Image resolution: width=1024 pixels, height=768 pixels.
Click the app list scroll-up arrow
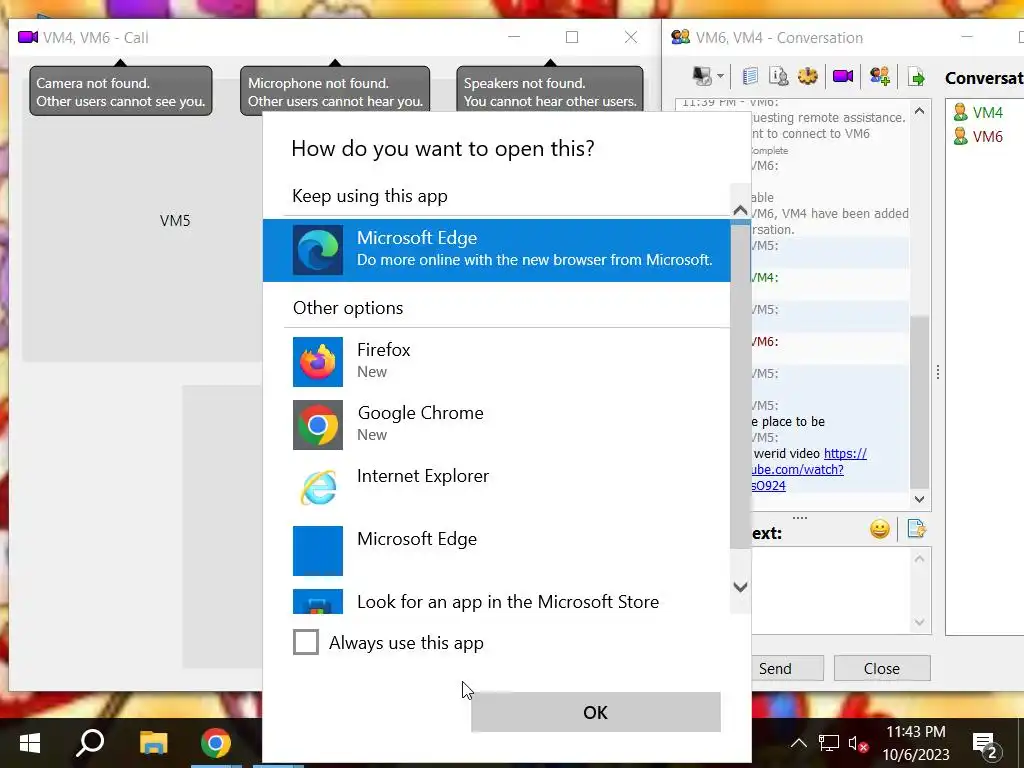pos(740,210)
